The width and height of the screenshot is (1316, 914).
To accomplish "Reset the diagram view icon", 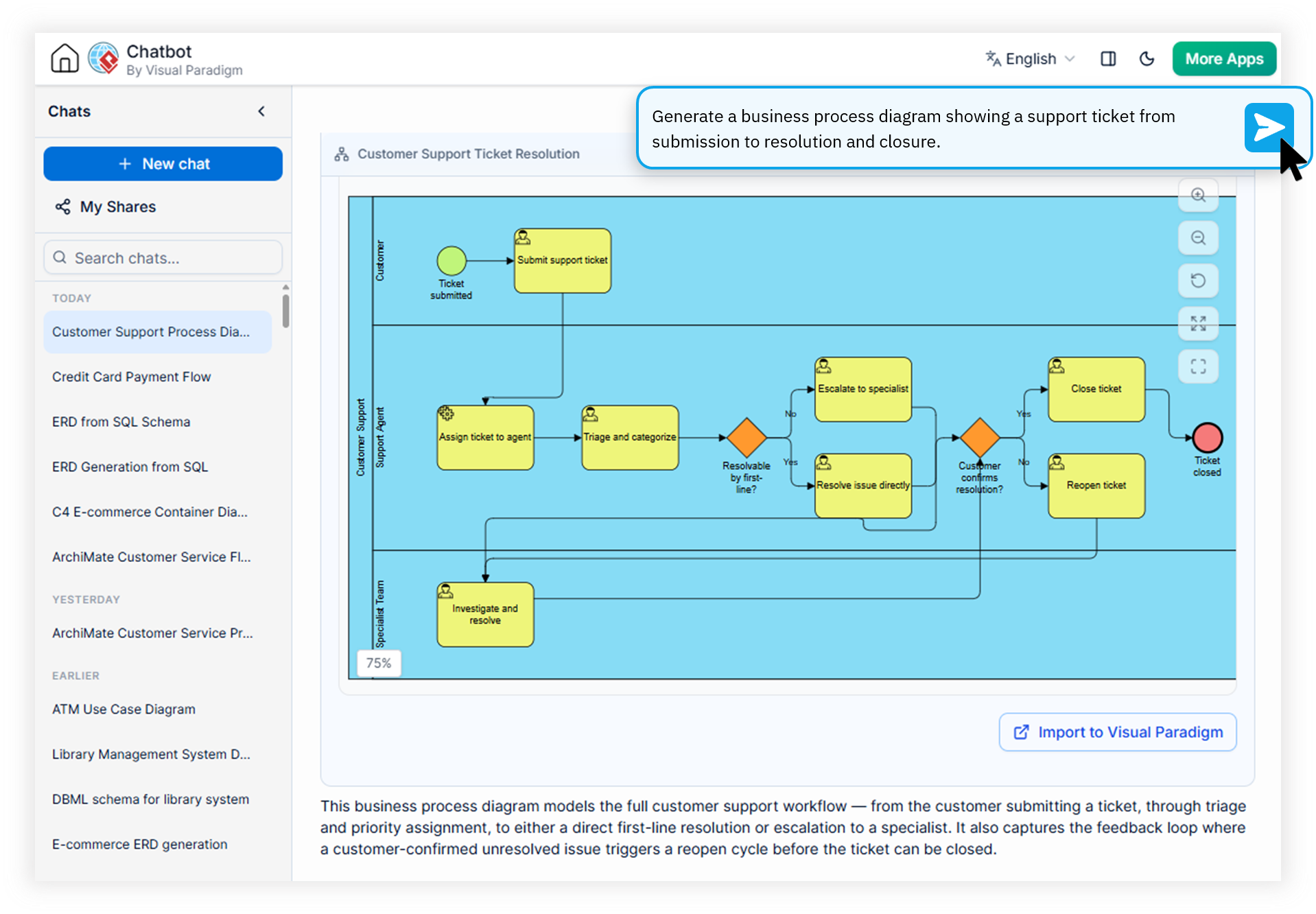I will pos(1198,281).
